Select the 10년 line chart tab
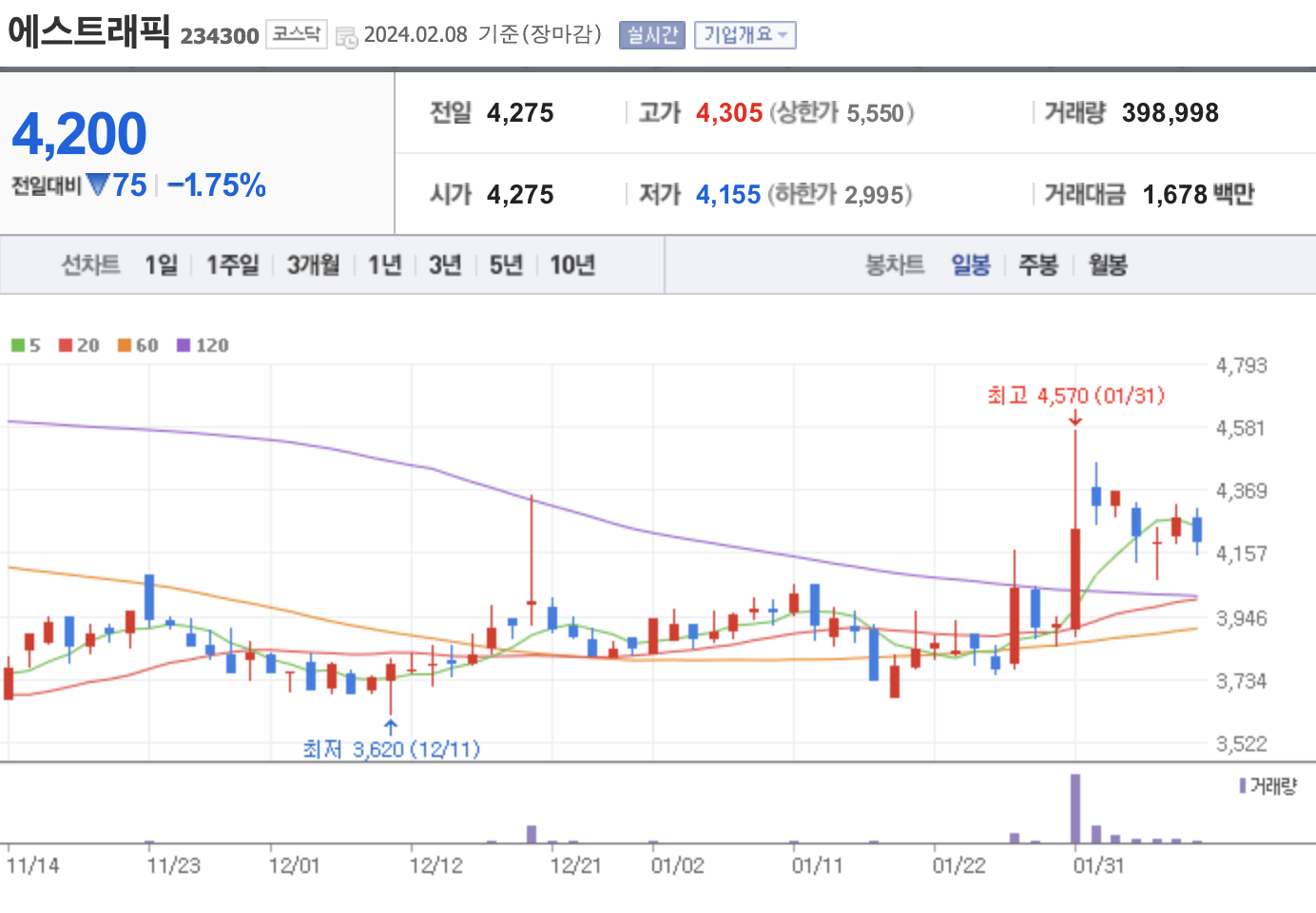 [x=572, y=264]
